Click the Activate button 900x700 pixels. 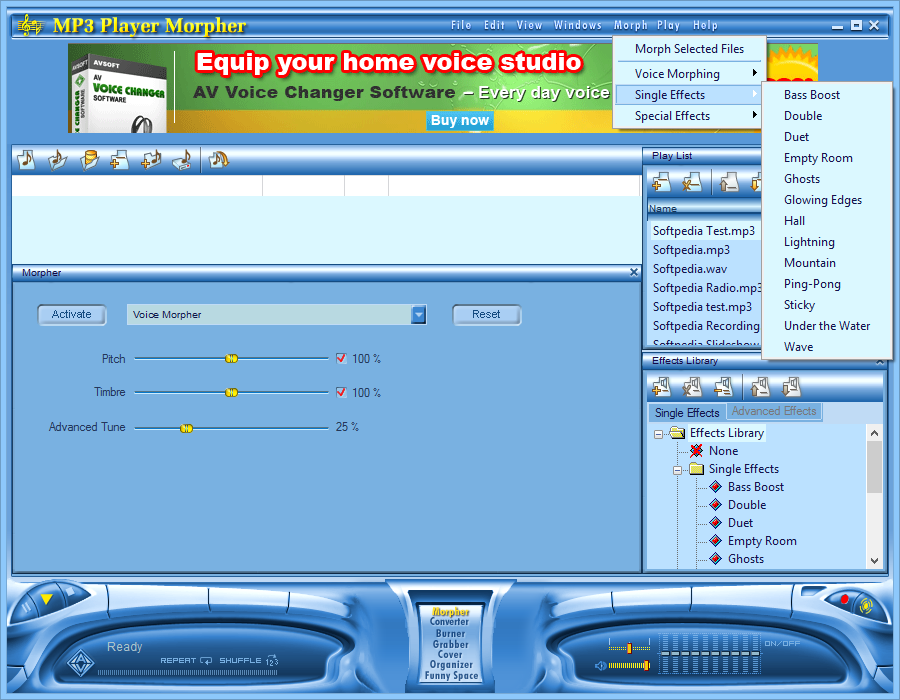click(72, 314)
